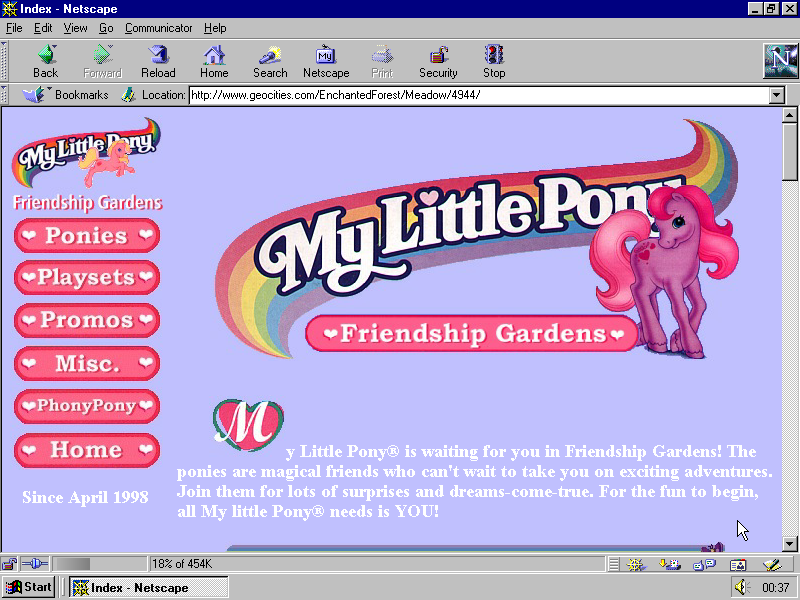Go to the Home page via toolbar

coord(214,62)
